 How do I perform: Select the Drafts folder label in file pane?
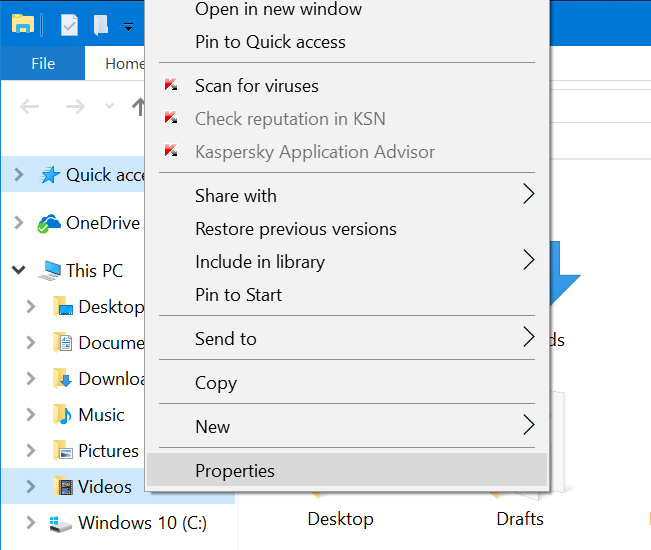coord(520,519)
